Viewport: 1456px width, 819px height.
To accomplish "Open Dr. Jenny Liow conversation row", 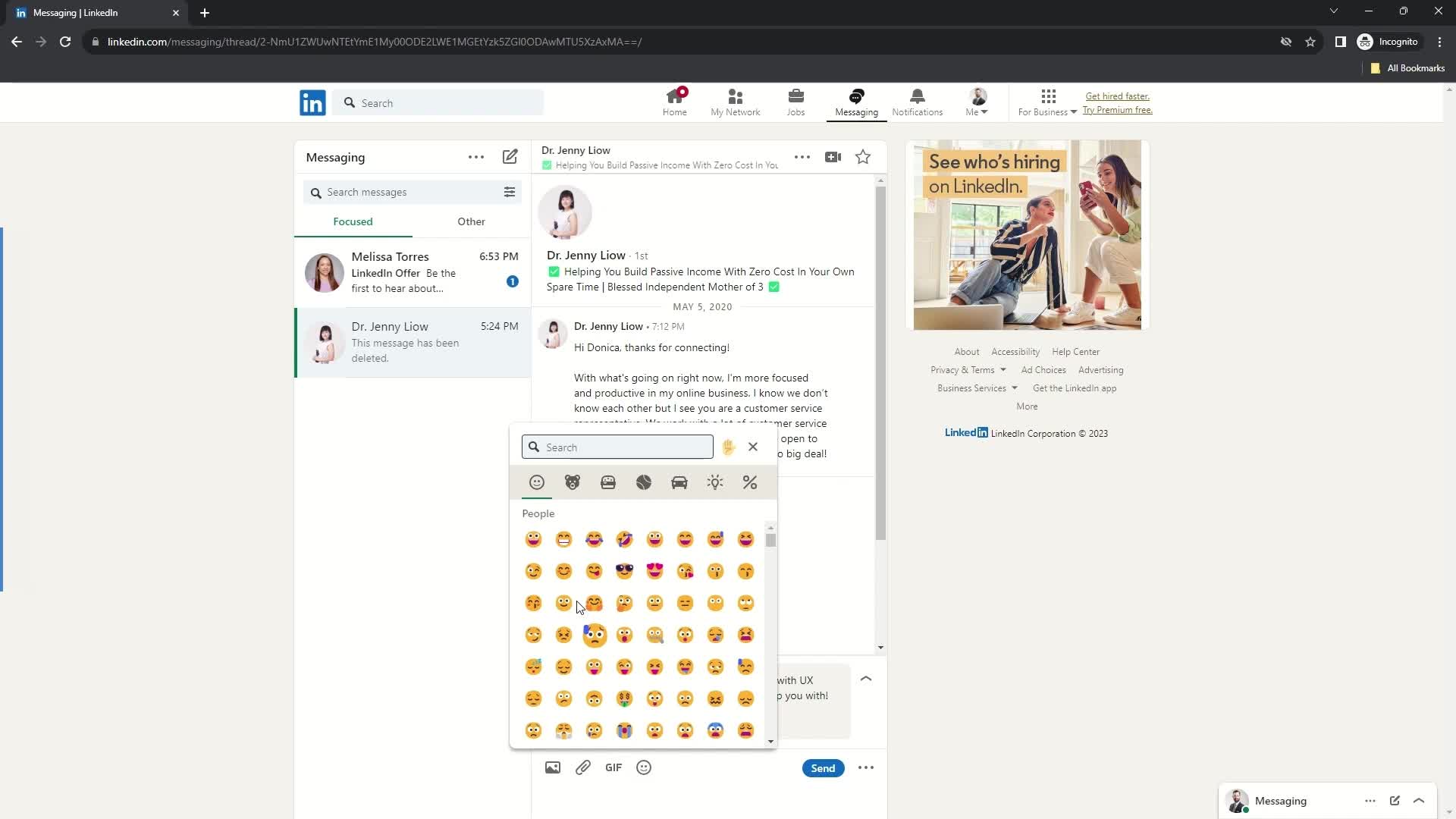I will point(413,342).
